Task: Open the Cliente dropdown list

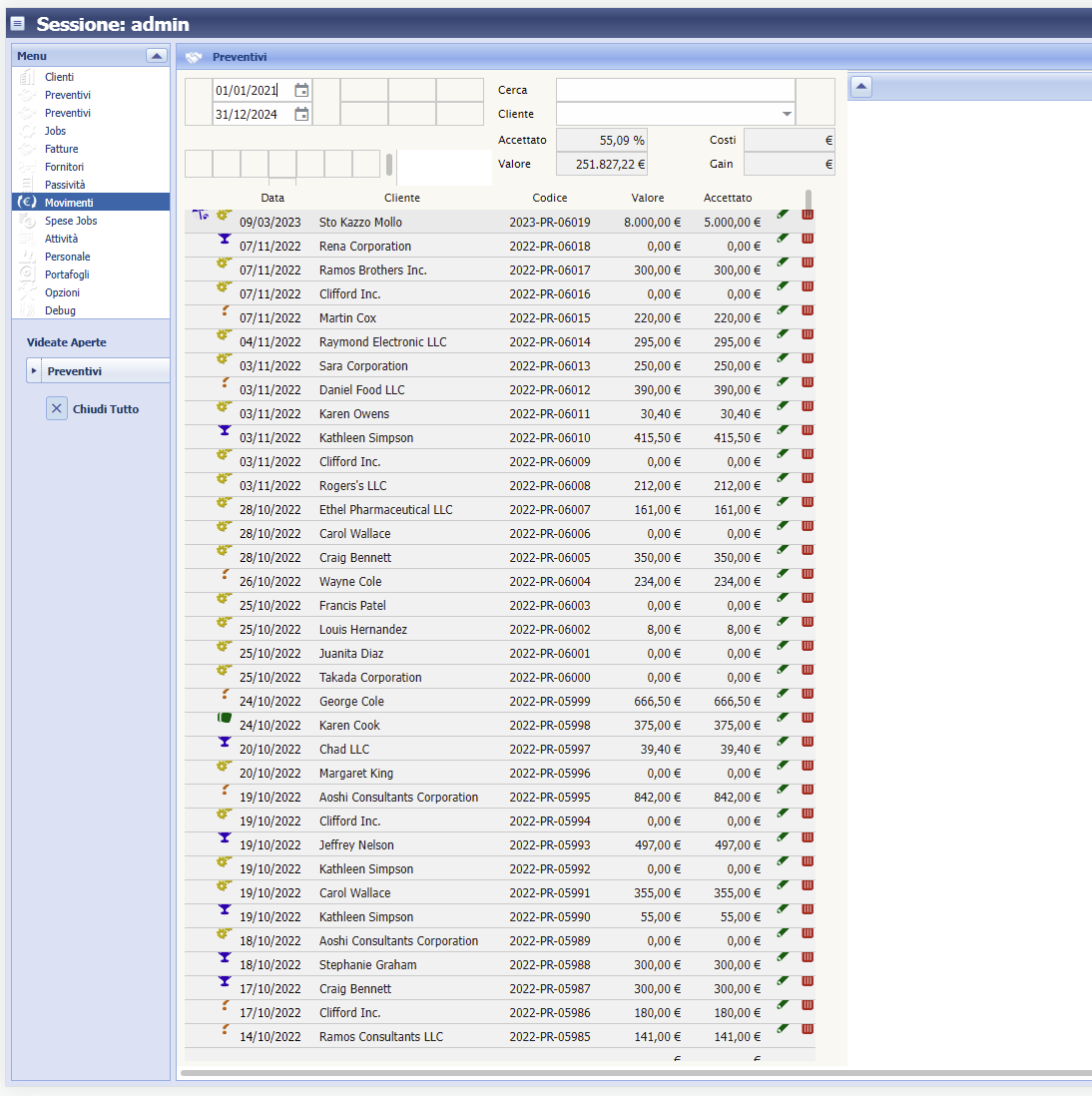Action: point(787,115)
